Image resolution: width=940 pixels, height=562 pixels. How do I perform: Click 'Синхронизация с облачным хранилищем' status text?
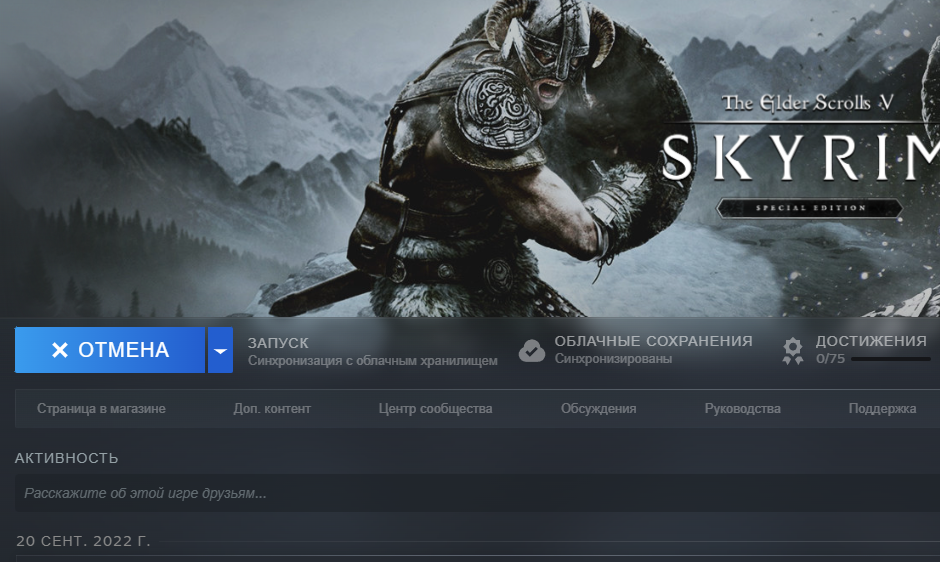pyautogui.click(x=373, y=361)
